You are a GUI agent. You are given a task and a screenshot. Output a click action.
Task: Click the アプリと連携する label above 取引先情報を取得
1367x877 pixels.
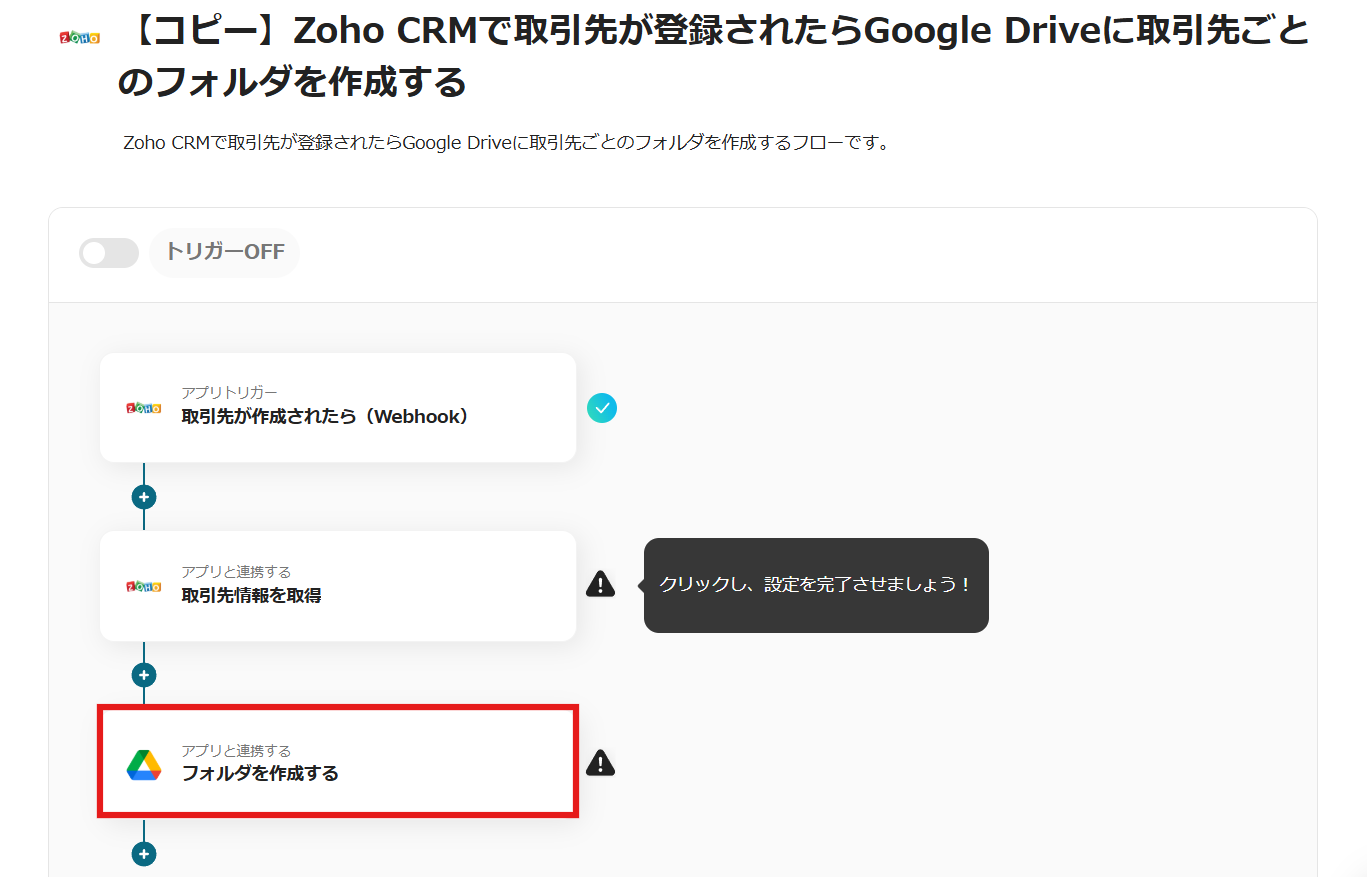click(x=236, y=571)
